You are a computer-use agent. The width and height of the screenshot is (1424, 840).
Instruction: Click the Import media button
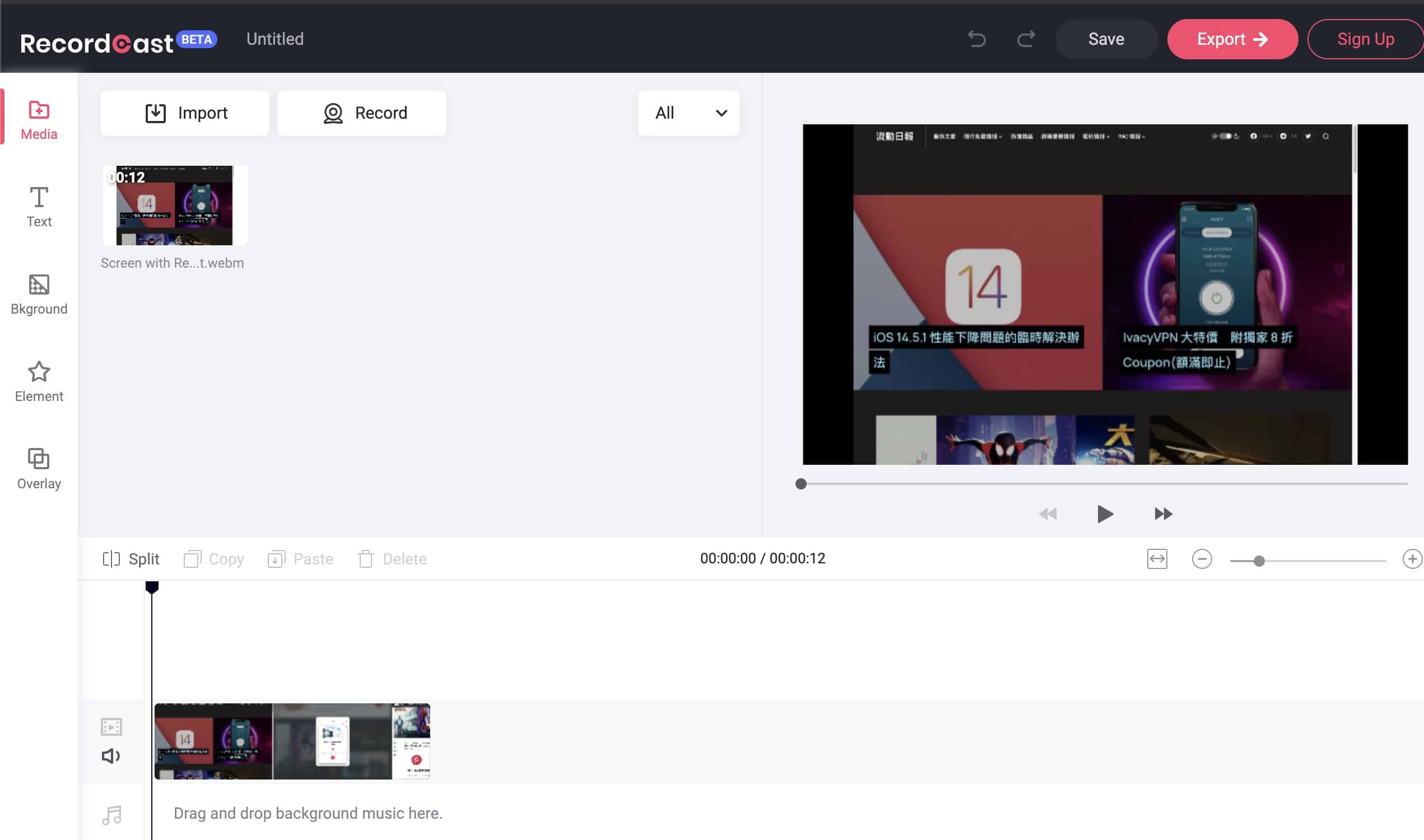[x=184, y=113]
